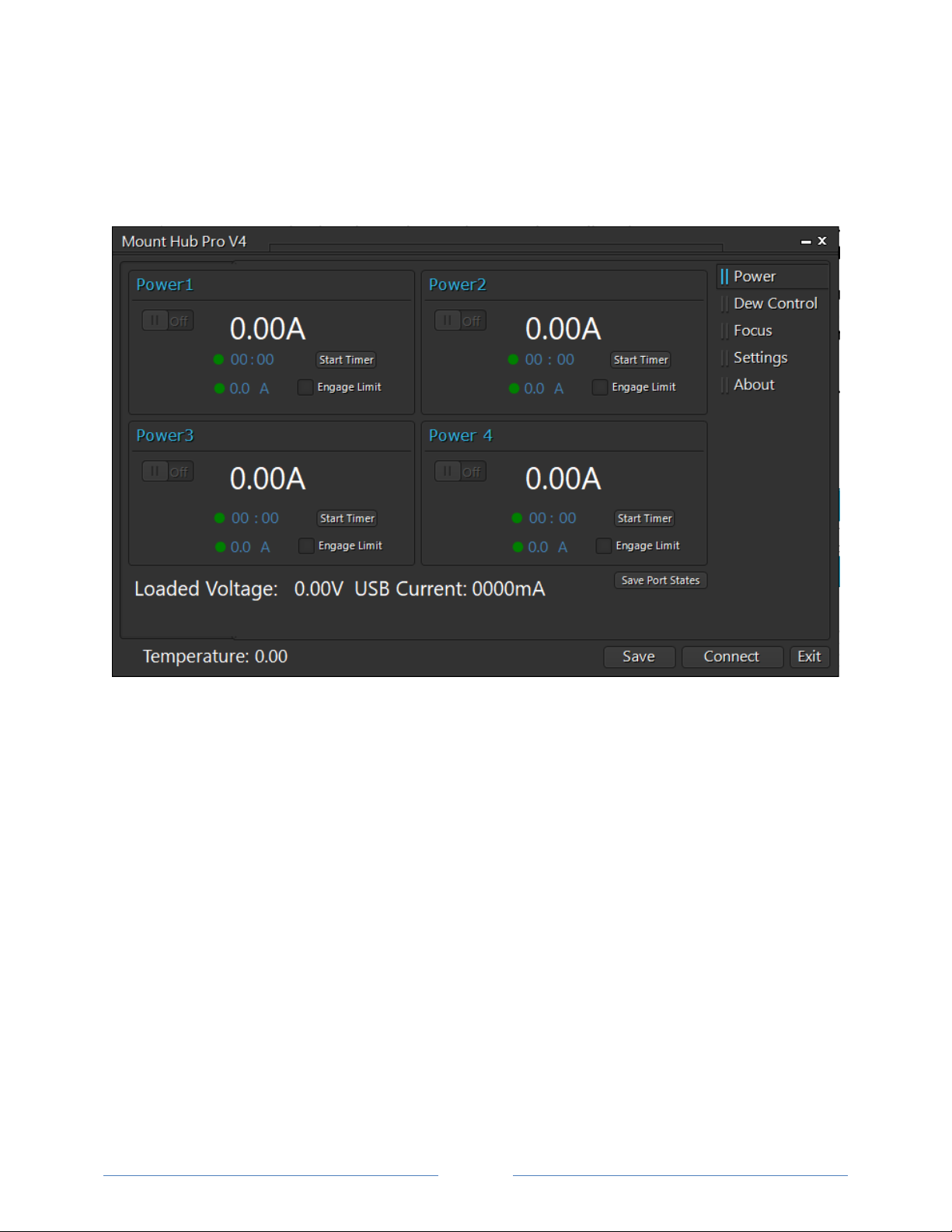Image resolution: width=952 pixels, height=1232 pixels.
Task: Click Power1 timer value 00:00
Action: pos(252,360)
